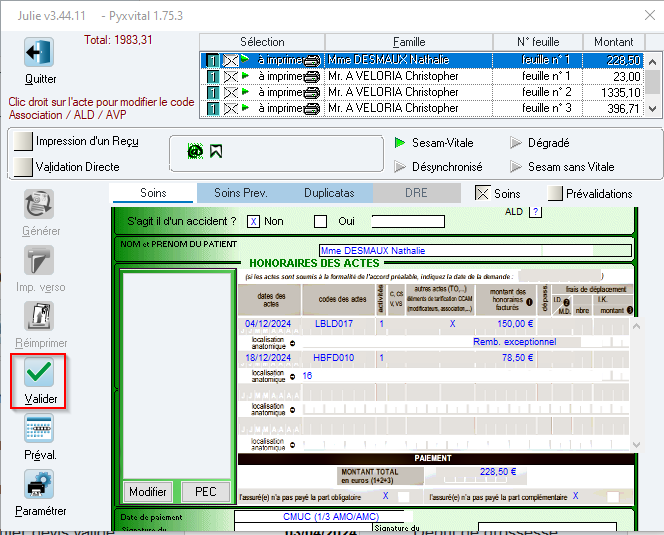Click envelope icon in Mme DESMAUX row
This screenshot has height=535, width=664.
(x=231, y=61)
